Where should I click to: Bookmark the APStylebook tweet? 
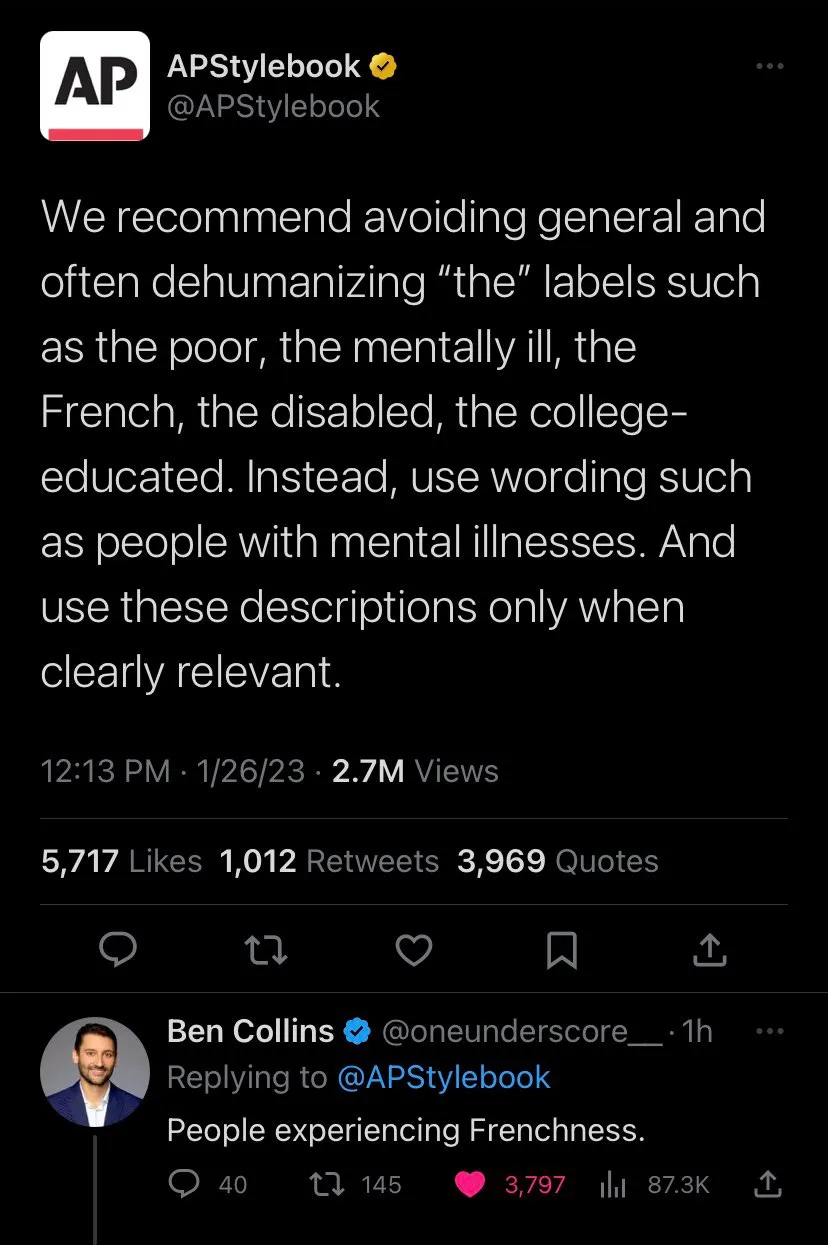[x=562, y=950]
